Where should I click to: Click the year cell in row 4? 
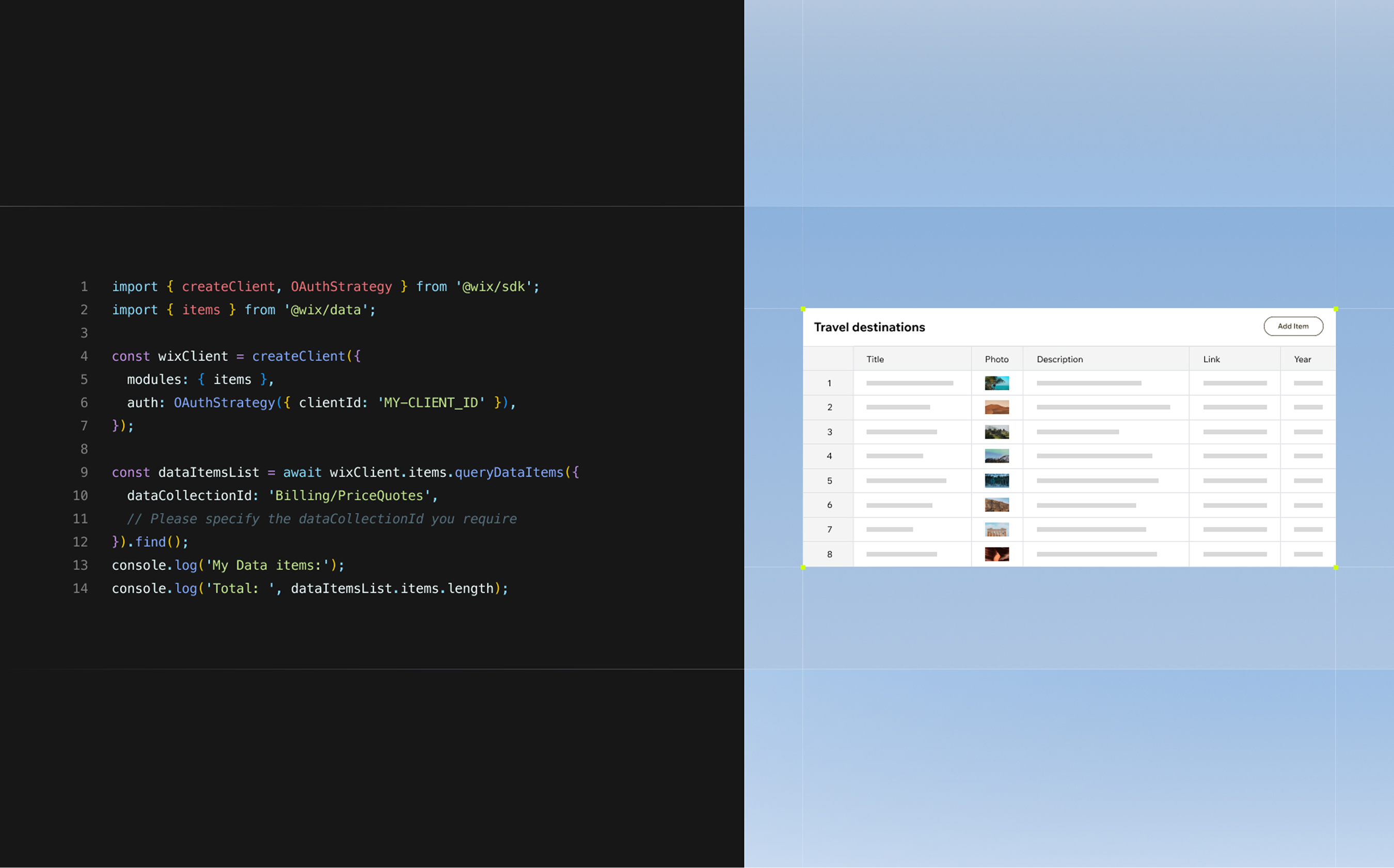tap(1308, 456)
